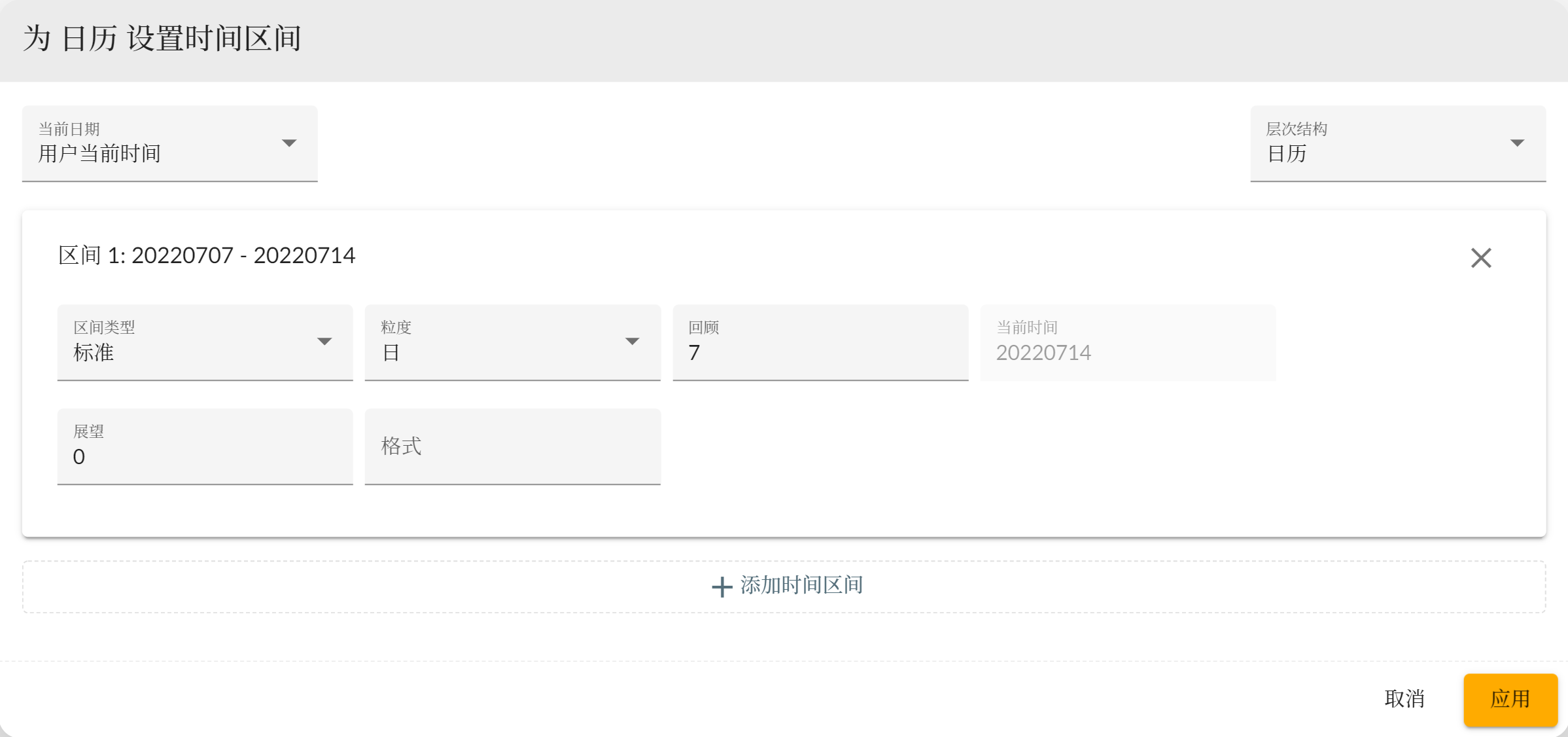Viewport: 1568px width, 737px height.
Task: Click the orange 应用 button
Action: point(1510,699)
